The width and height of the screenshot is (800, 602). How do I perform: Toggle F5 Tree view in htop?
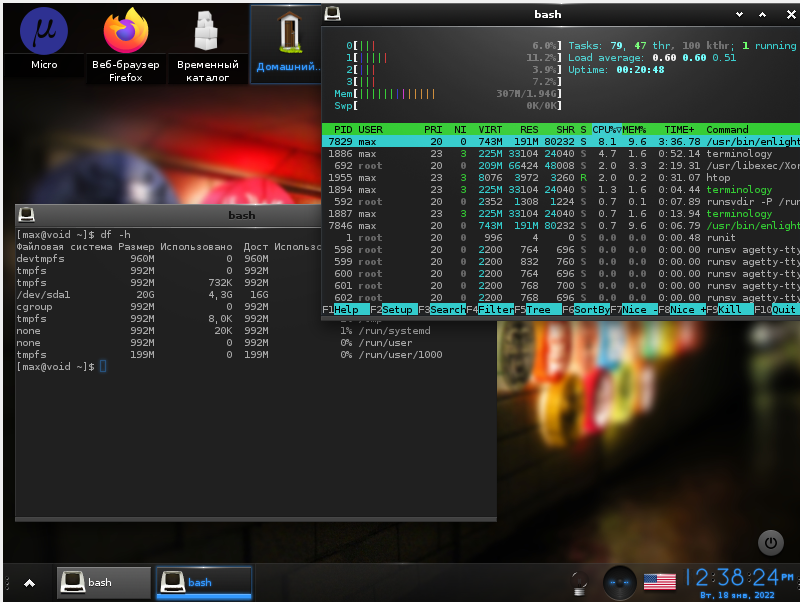[538, 310]
